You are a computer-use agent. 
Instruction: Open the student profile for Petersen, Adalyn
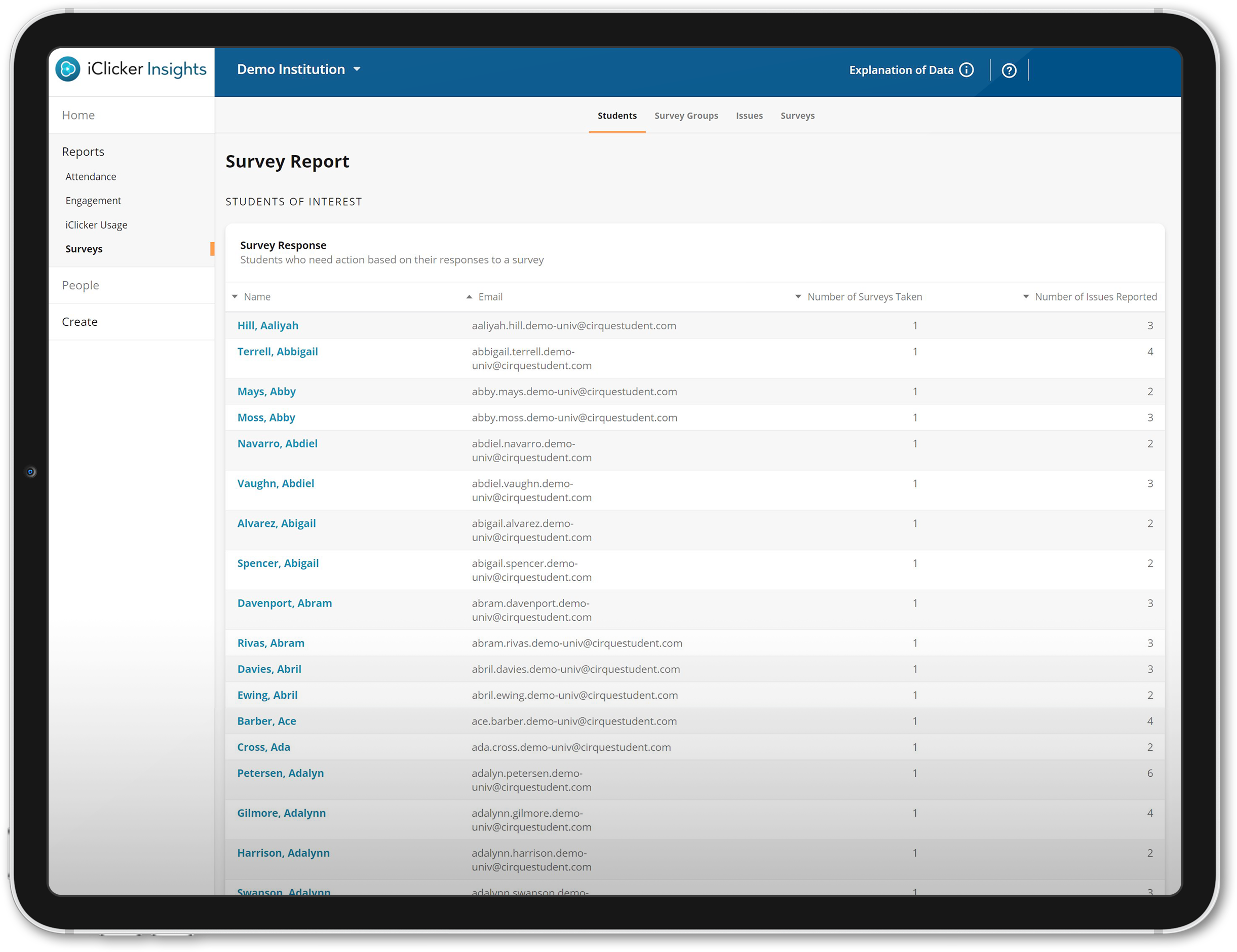click(x=280, y=772)
